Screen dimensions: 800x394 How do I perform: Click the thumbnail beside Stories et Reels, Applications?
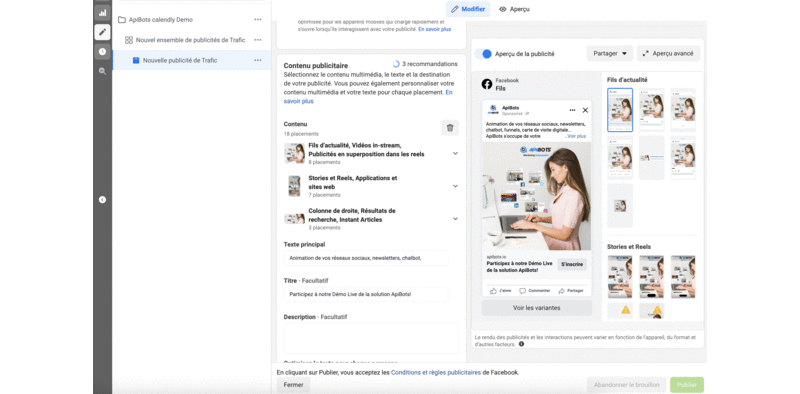pyautogui.click(x=294, y=186)
